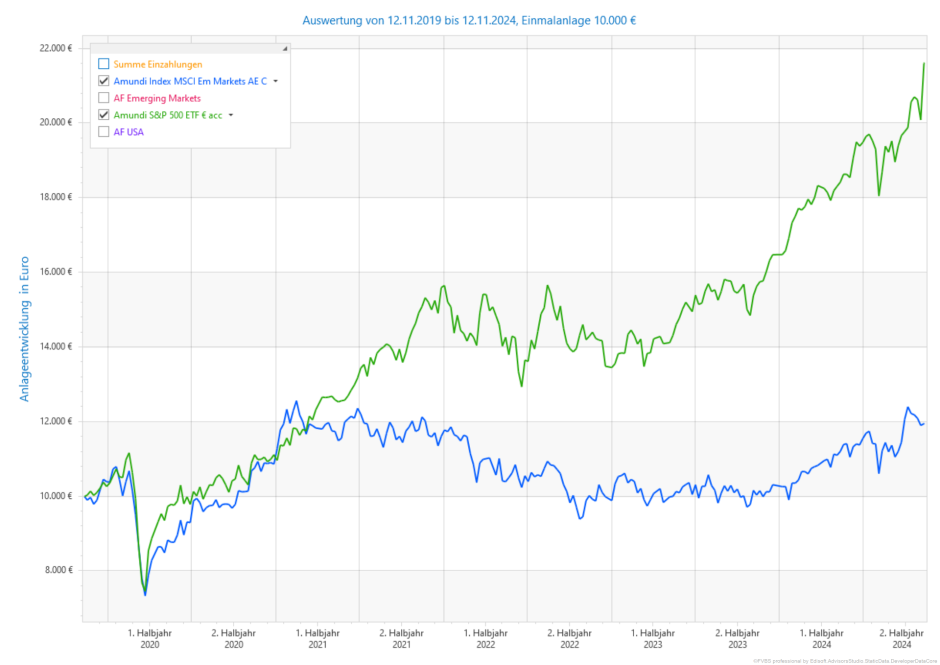Uncheck the Amundi Index MSCI Em Markets series

(x=104, y=81)
